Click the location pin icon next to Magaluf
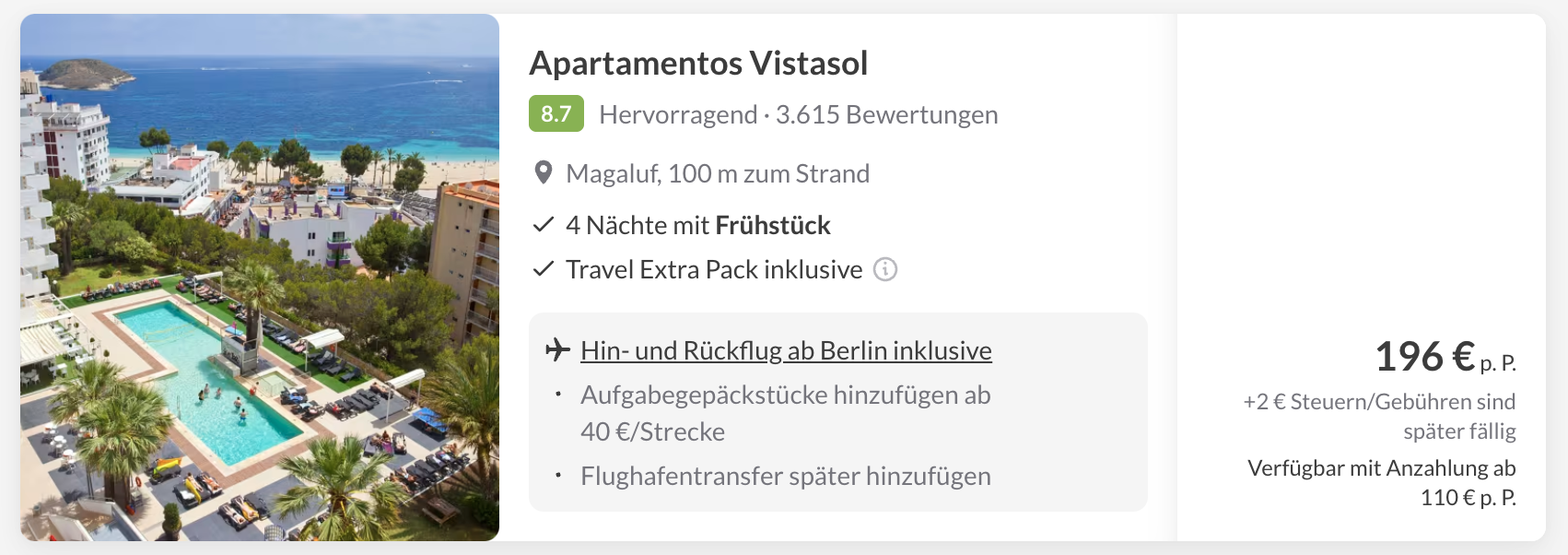 [544, 173]
